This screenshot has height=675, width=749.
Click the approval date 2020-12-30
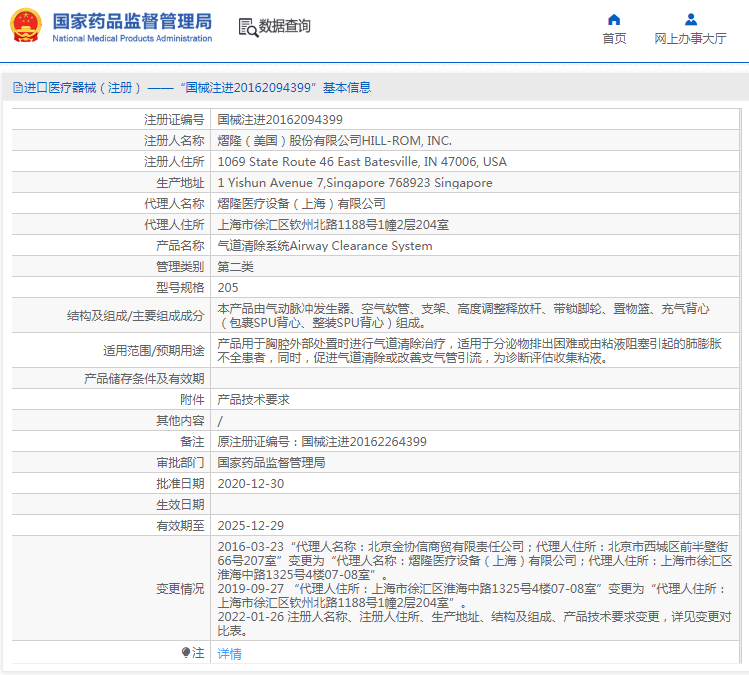[x=251, y=483]
